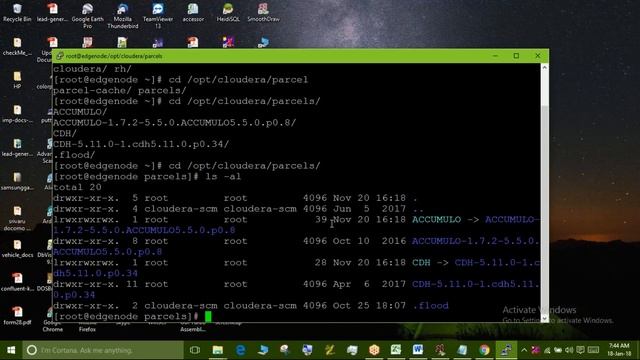This screenshot has height=360, width=640.
Task: Open Task View in the taskbar
Action: [195, 350]
